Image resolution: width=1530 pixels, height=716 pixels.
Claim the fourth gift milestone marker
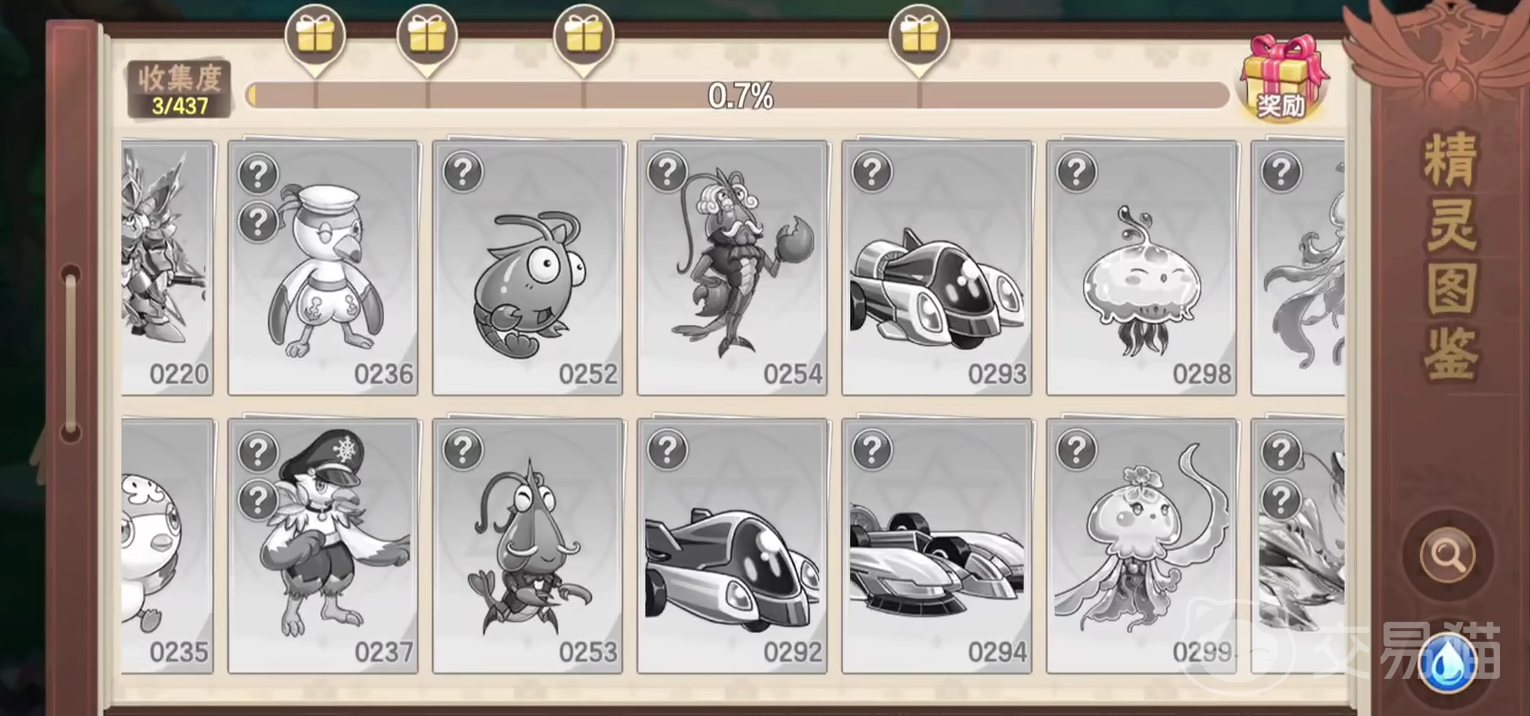919,40
